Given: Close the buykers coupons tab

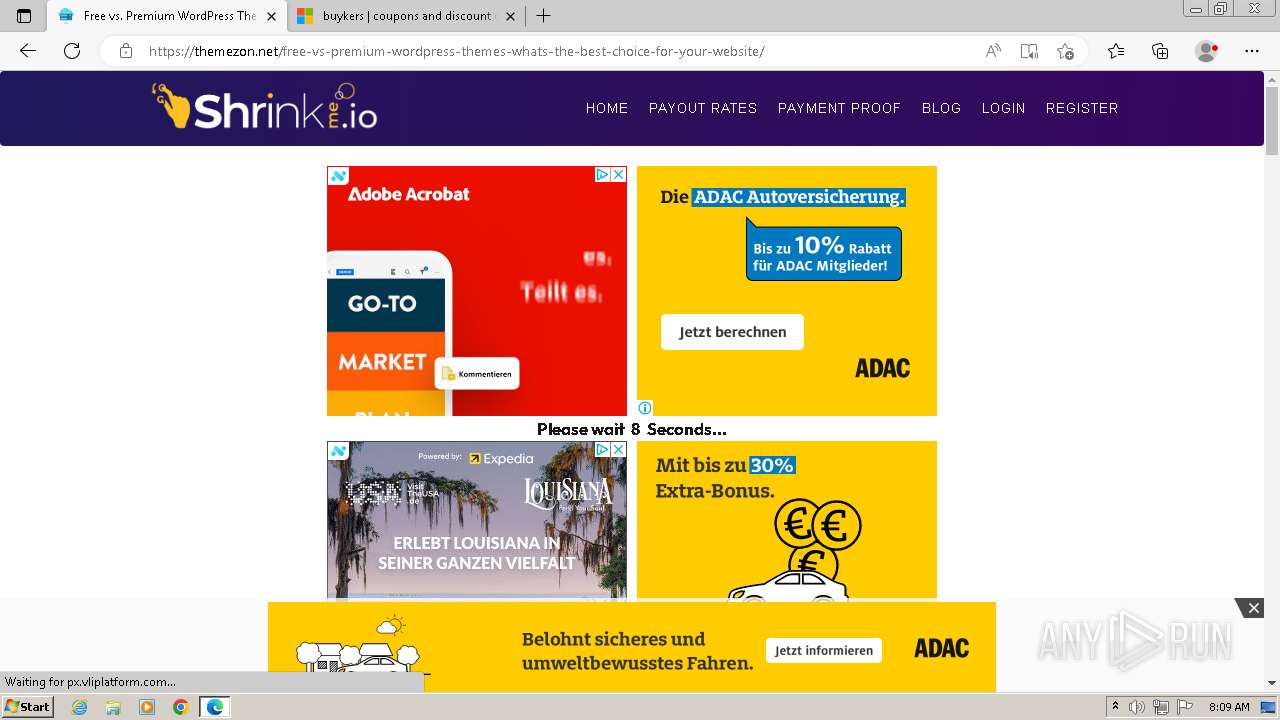Looking at the screenshot, I should [511, 16].
